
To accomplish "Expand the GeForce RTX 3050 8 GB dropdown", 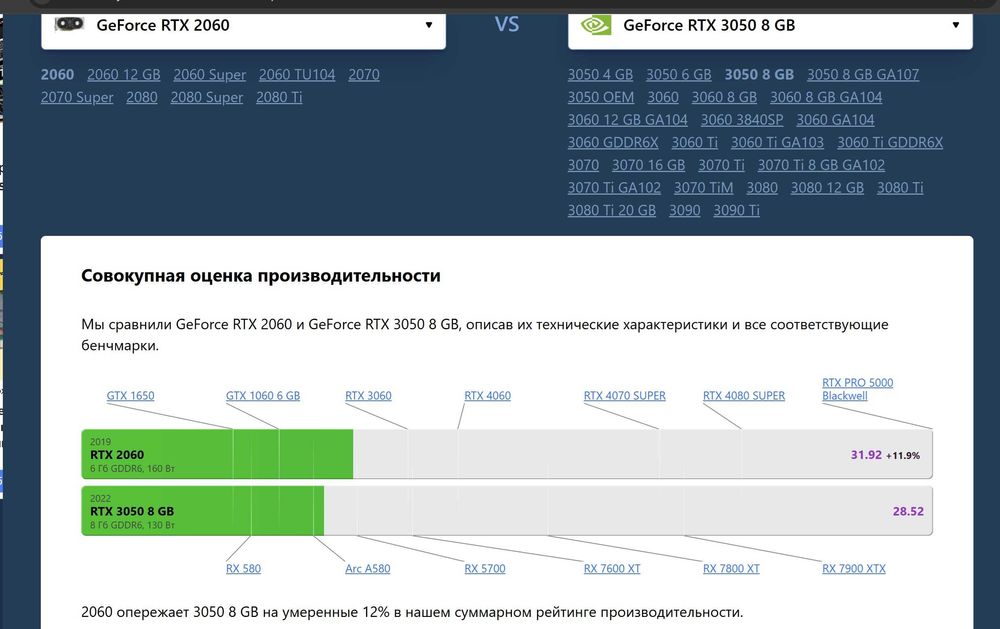I will (x=956, y=25).
